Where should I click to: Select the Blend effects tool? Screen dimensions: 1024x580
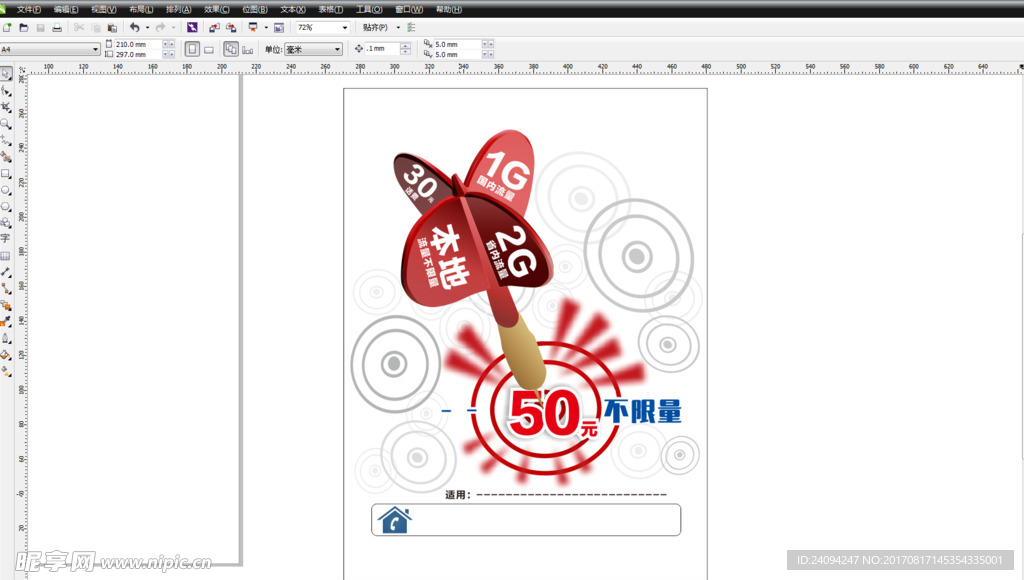[x=6, y=305]
